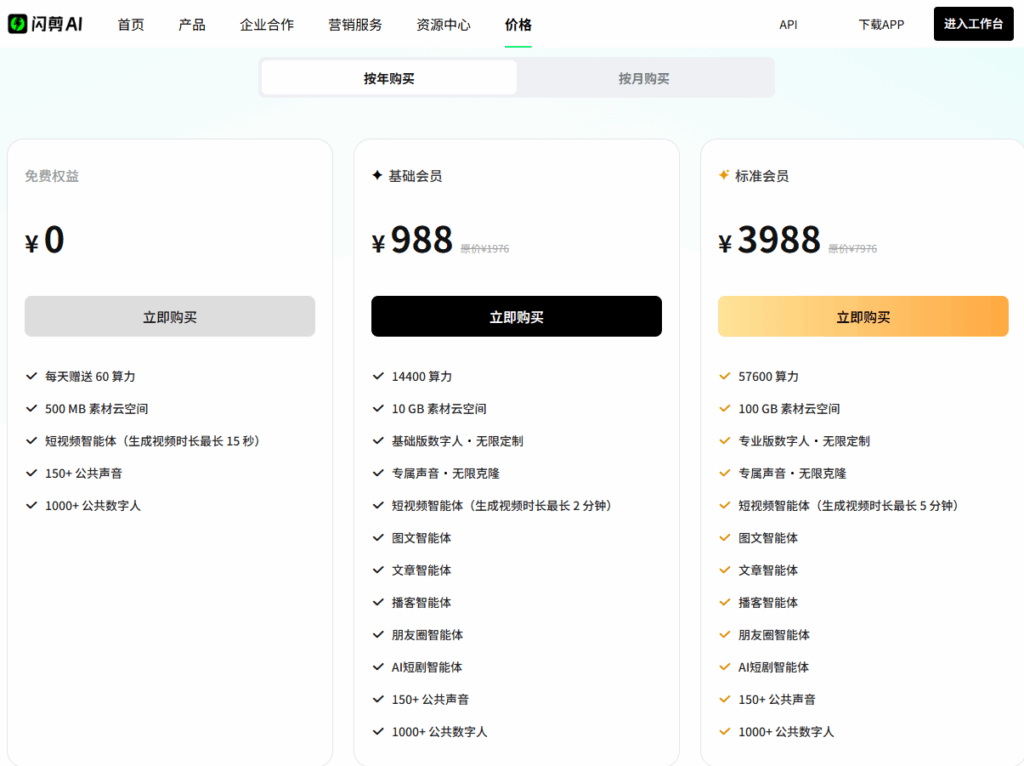Open the 营销服务 menu

pyautogui.click(x=355, y=25)
